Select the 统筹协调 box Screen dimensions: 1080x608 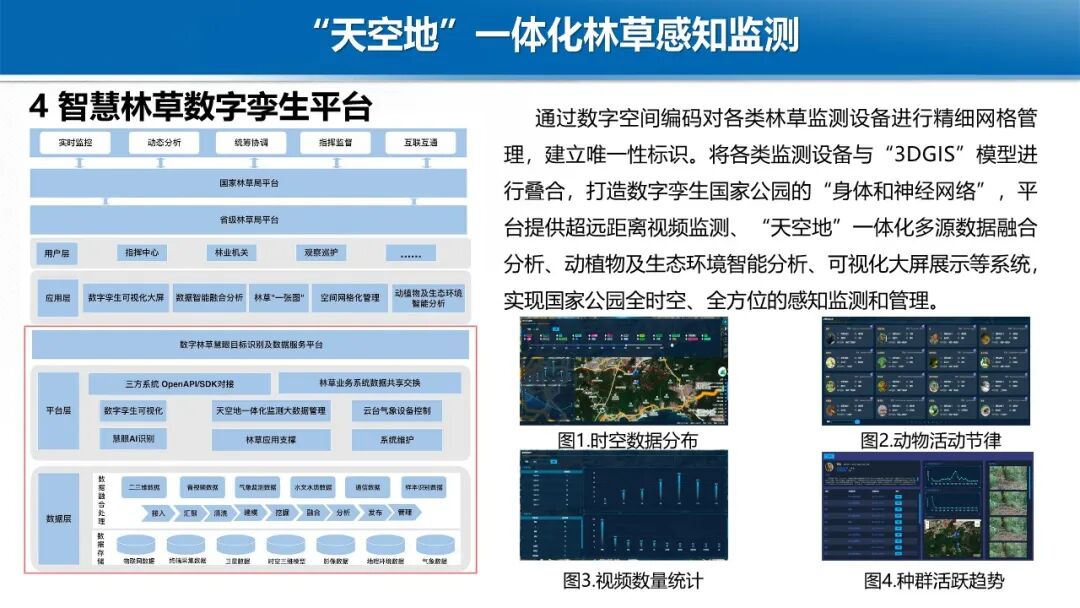tap(251, 143)
